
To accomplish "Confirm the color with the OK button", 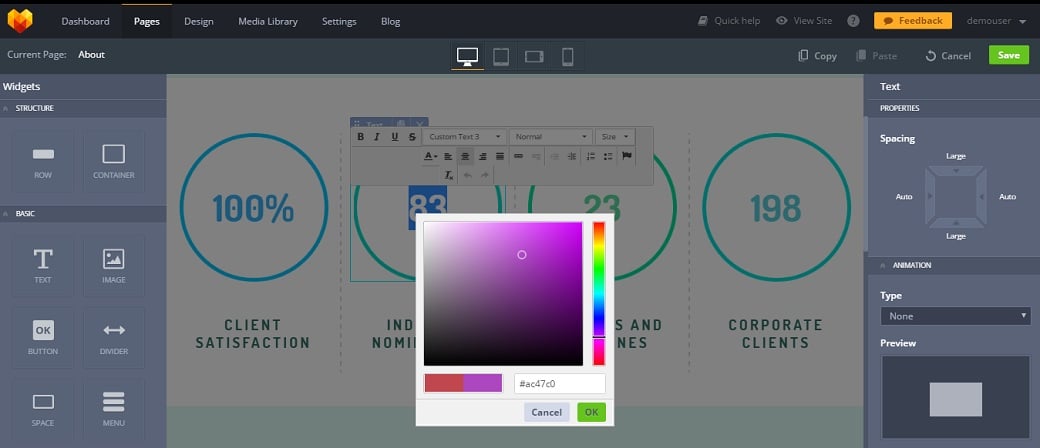I will (591, 412).
